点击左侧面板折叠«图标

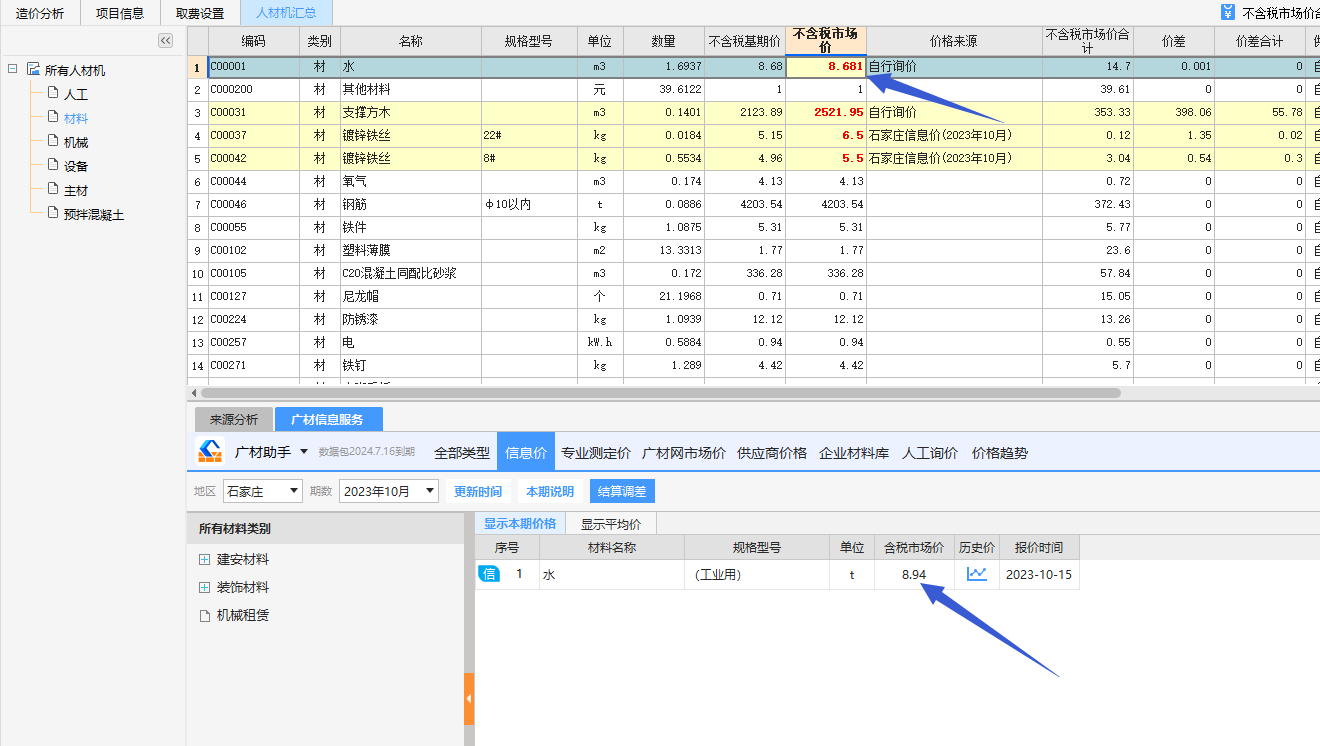tap(165, 41)
